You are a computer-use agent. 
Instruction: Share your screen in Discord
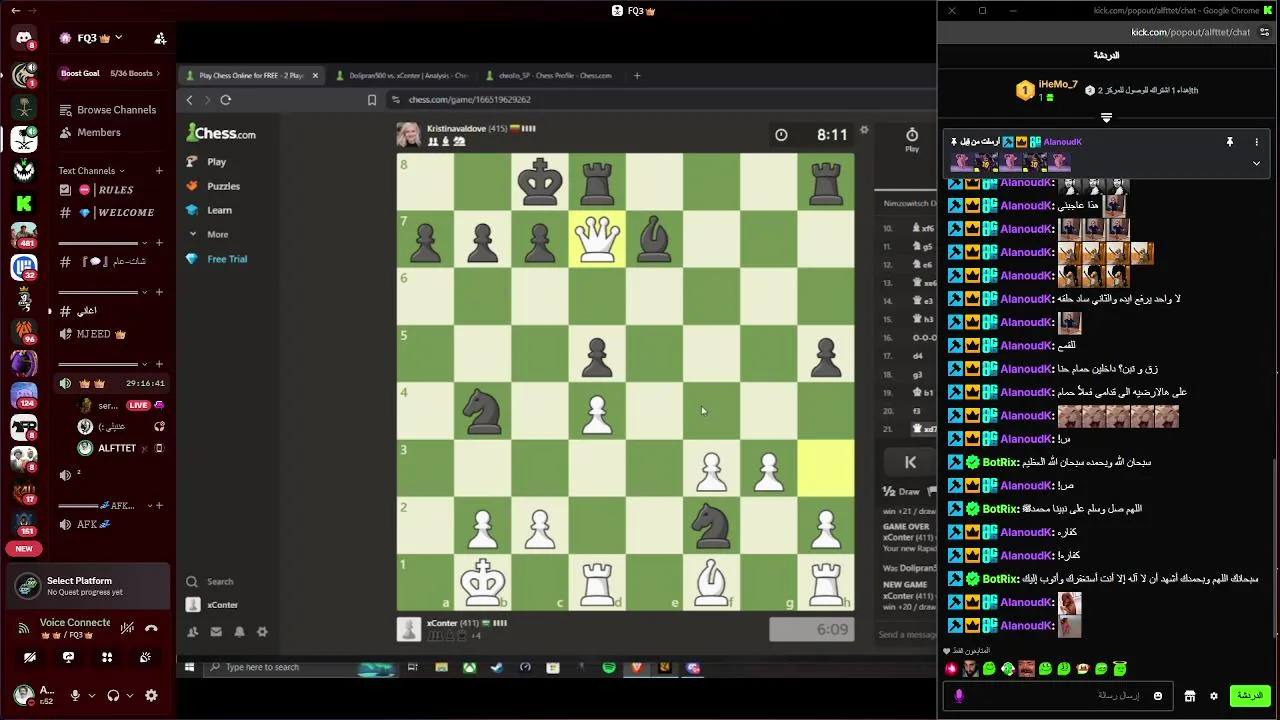(68, 657)
